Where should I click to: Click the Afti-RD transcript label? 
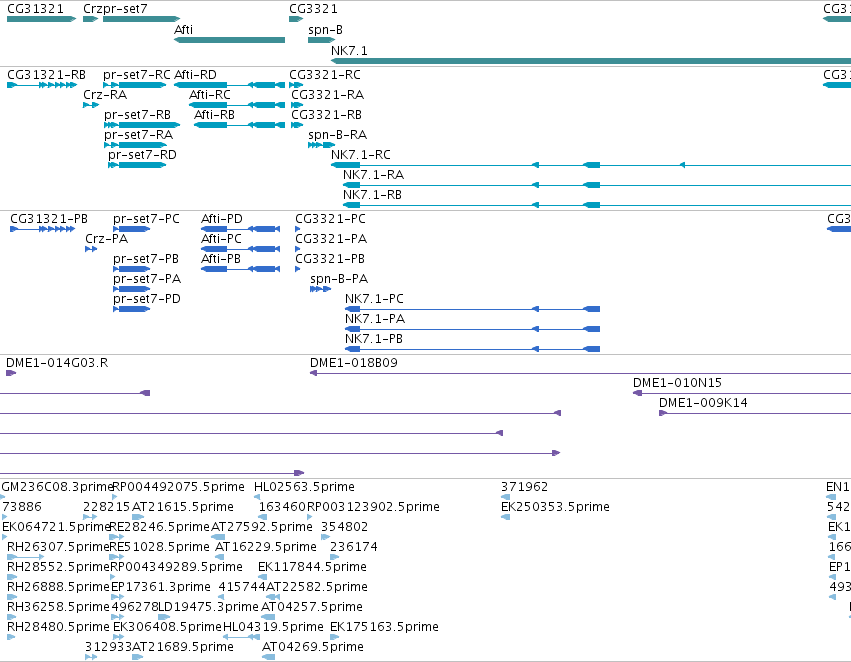[x=195, y=74]
